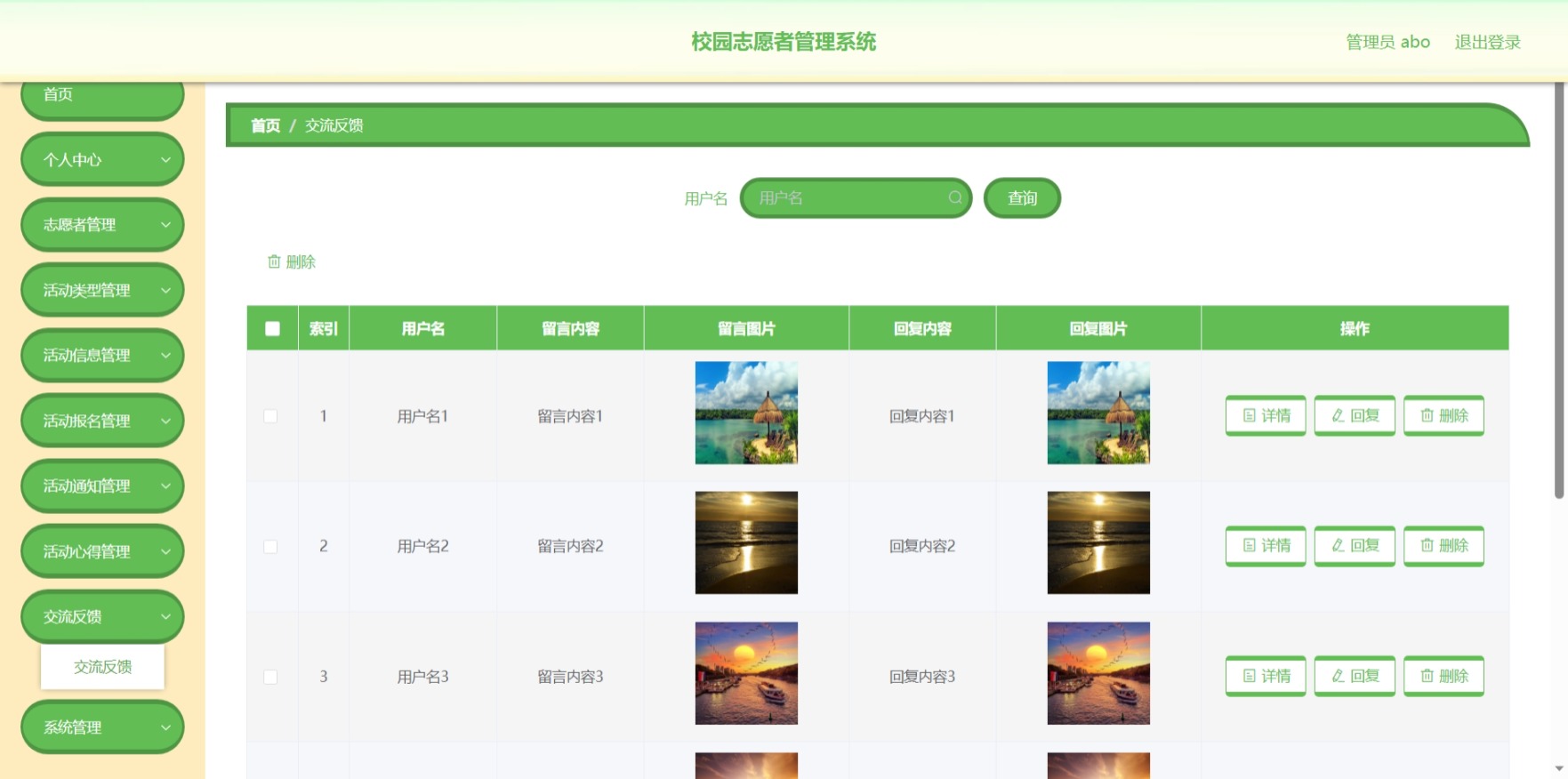
Task: Expand 活动报名管理 chevron in sidebar
Action: point(165,421)
